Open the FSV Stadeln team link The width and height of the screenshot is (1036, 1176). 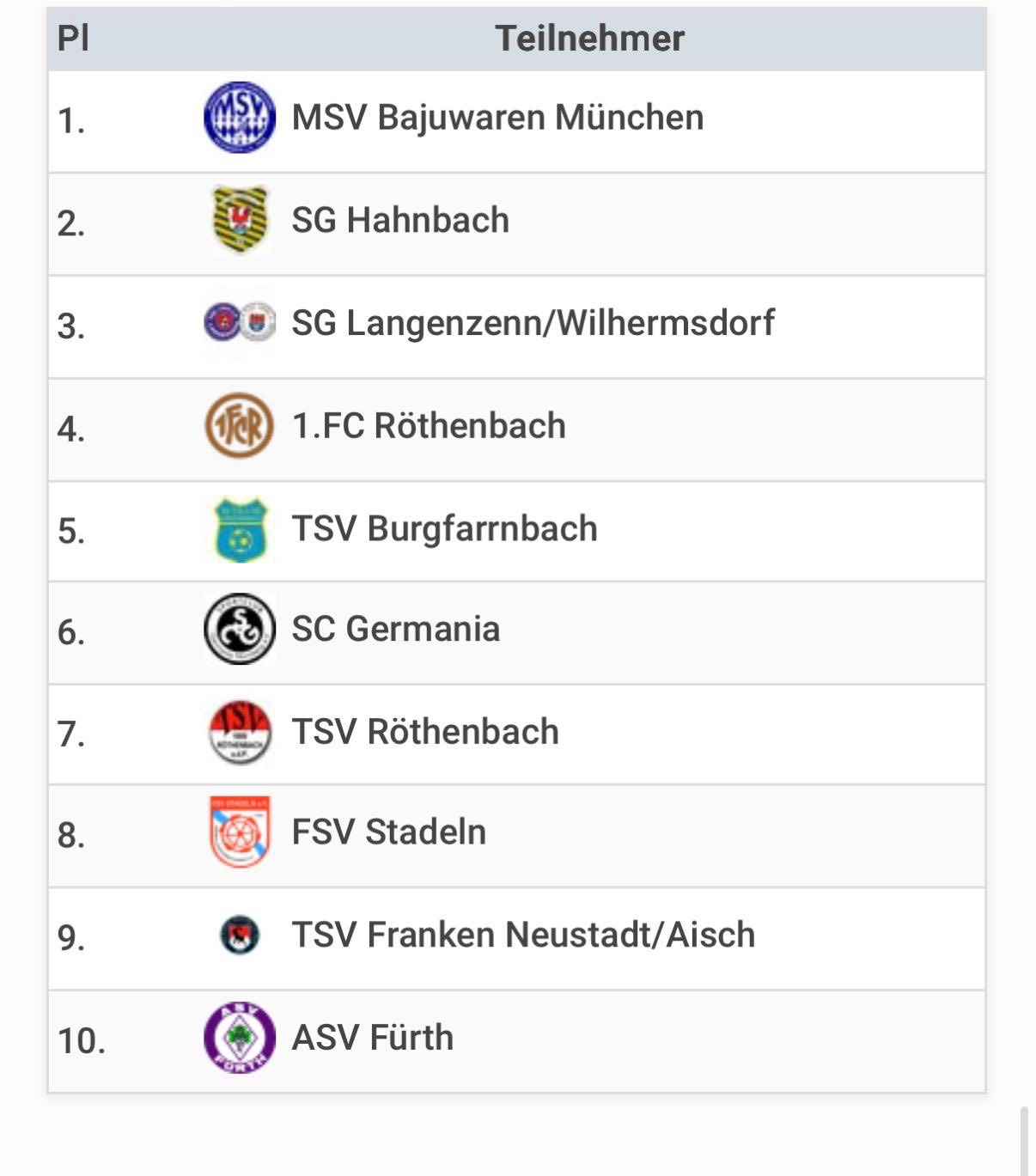388,832
